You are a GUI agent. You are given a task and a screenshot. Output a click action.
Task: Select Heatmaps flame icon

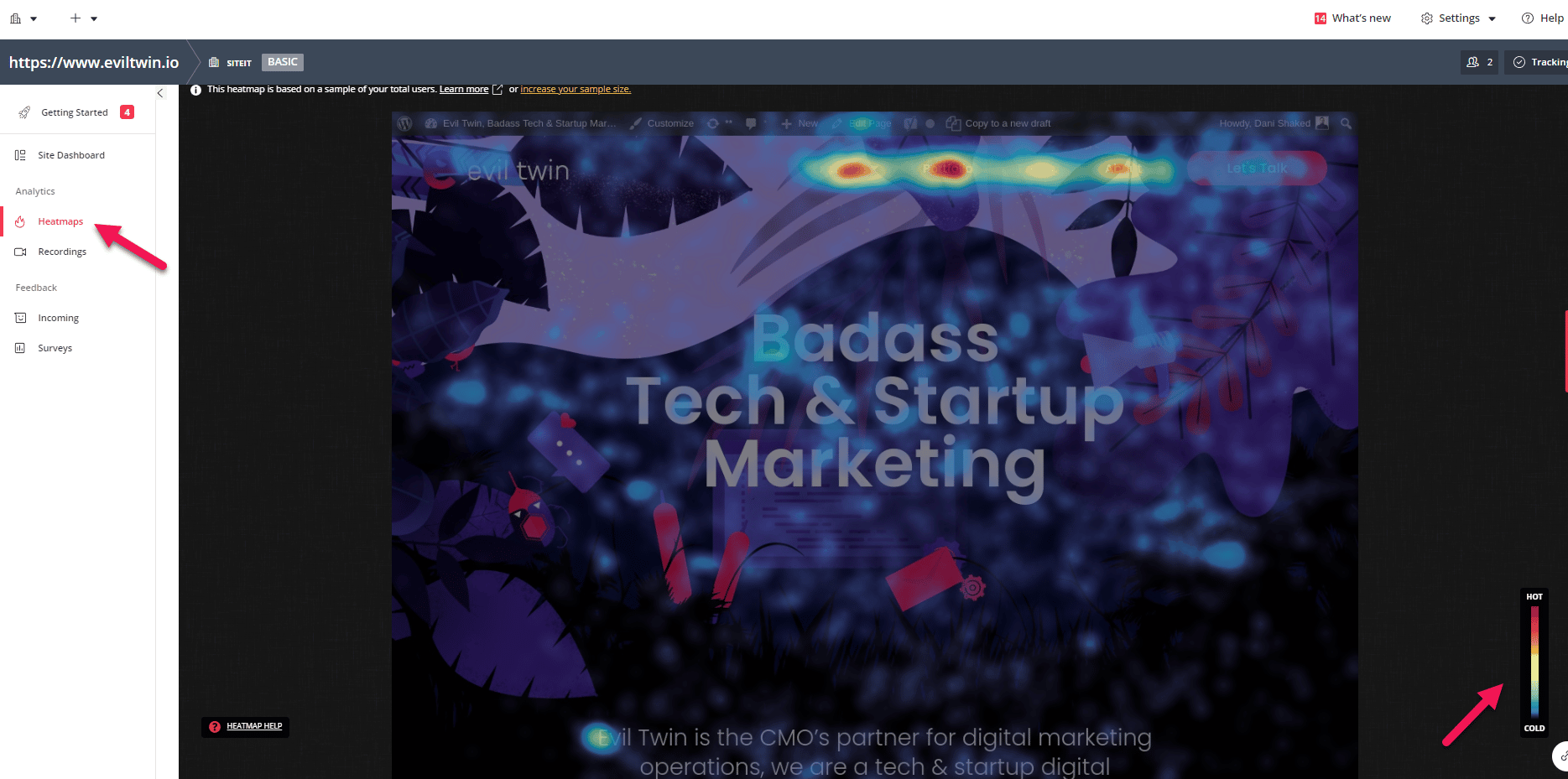(20, 221)
